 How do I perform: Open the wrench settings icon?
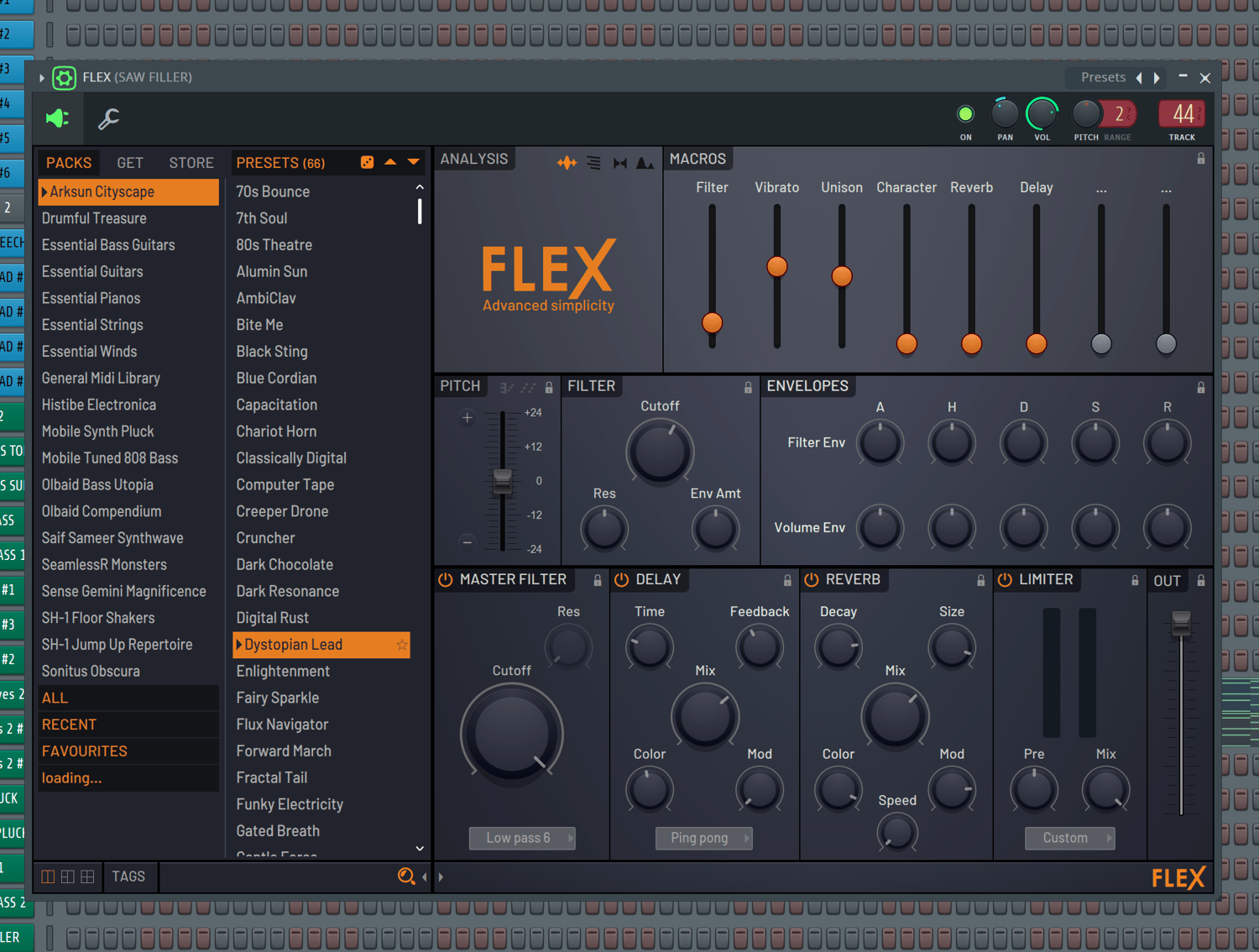click(109, 118)
